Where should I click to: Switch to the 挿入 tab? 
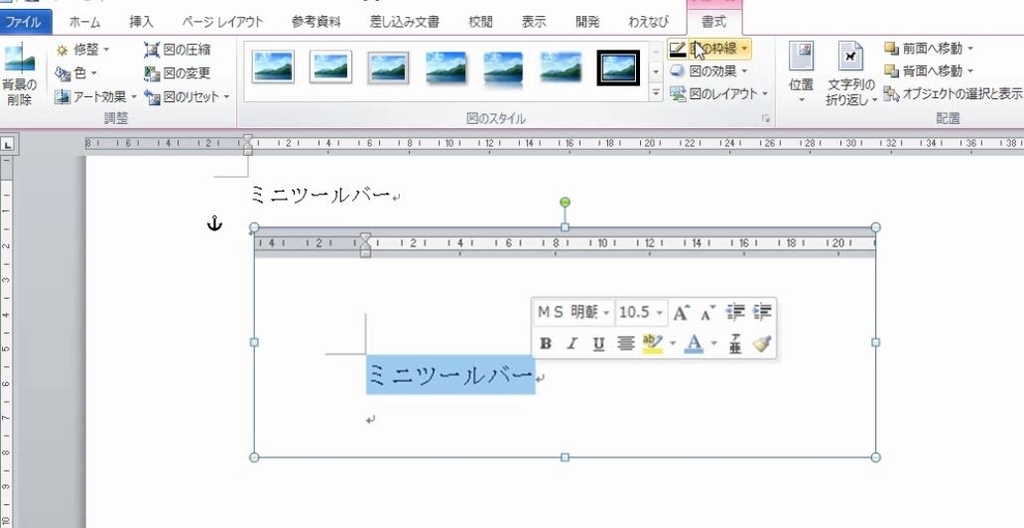(141, 22)
